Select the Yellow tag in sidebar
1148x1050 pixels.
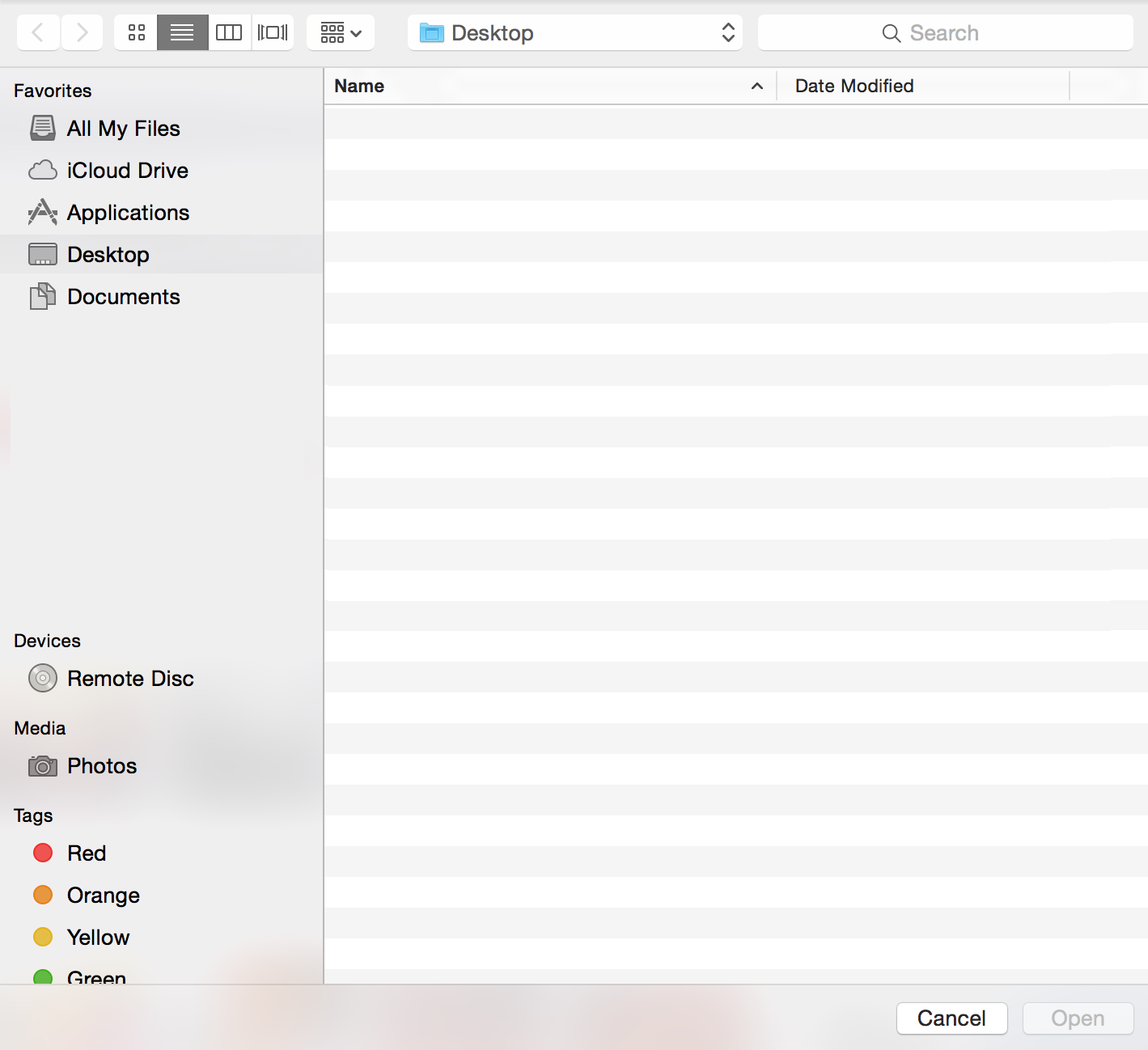(x=97, y=937)
